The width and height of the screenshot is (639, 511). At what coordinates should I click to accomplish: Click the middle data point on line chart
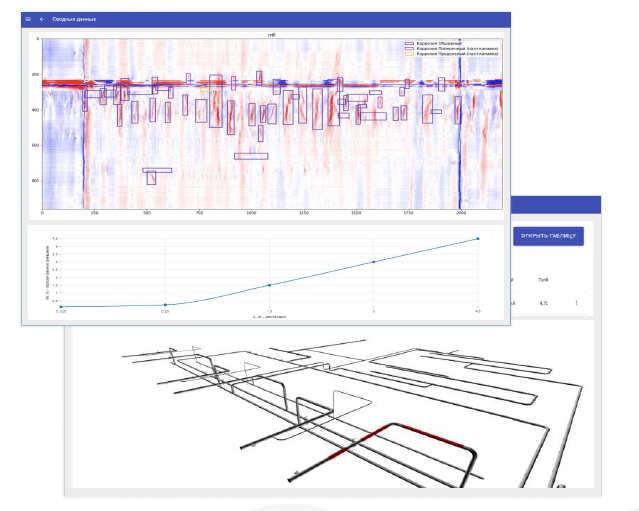[269, 285]
